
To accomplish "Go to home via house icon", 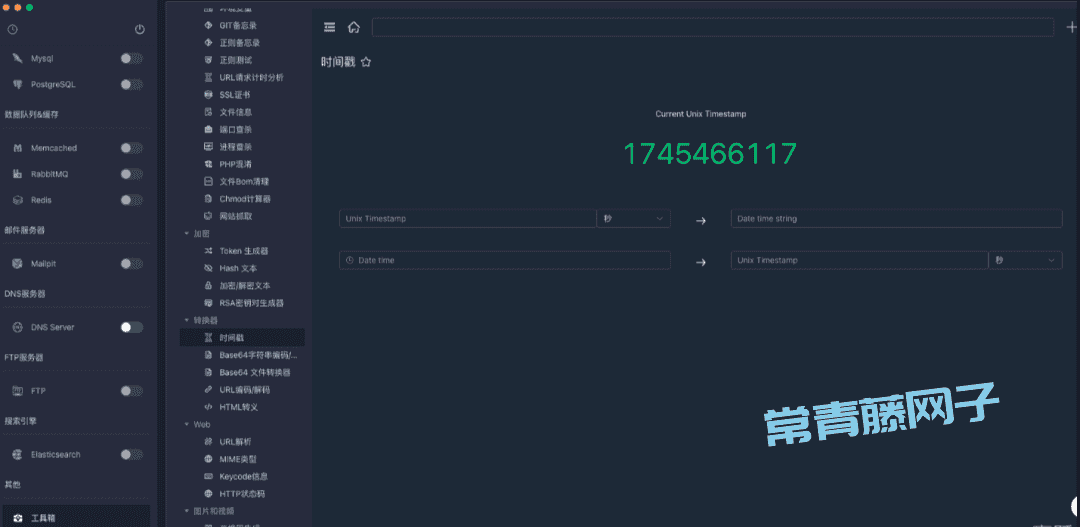I will [x=354, y=27].
